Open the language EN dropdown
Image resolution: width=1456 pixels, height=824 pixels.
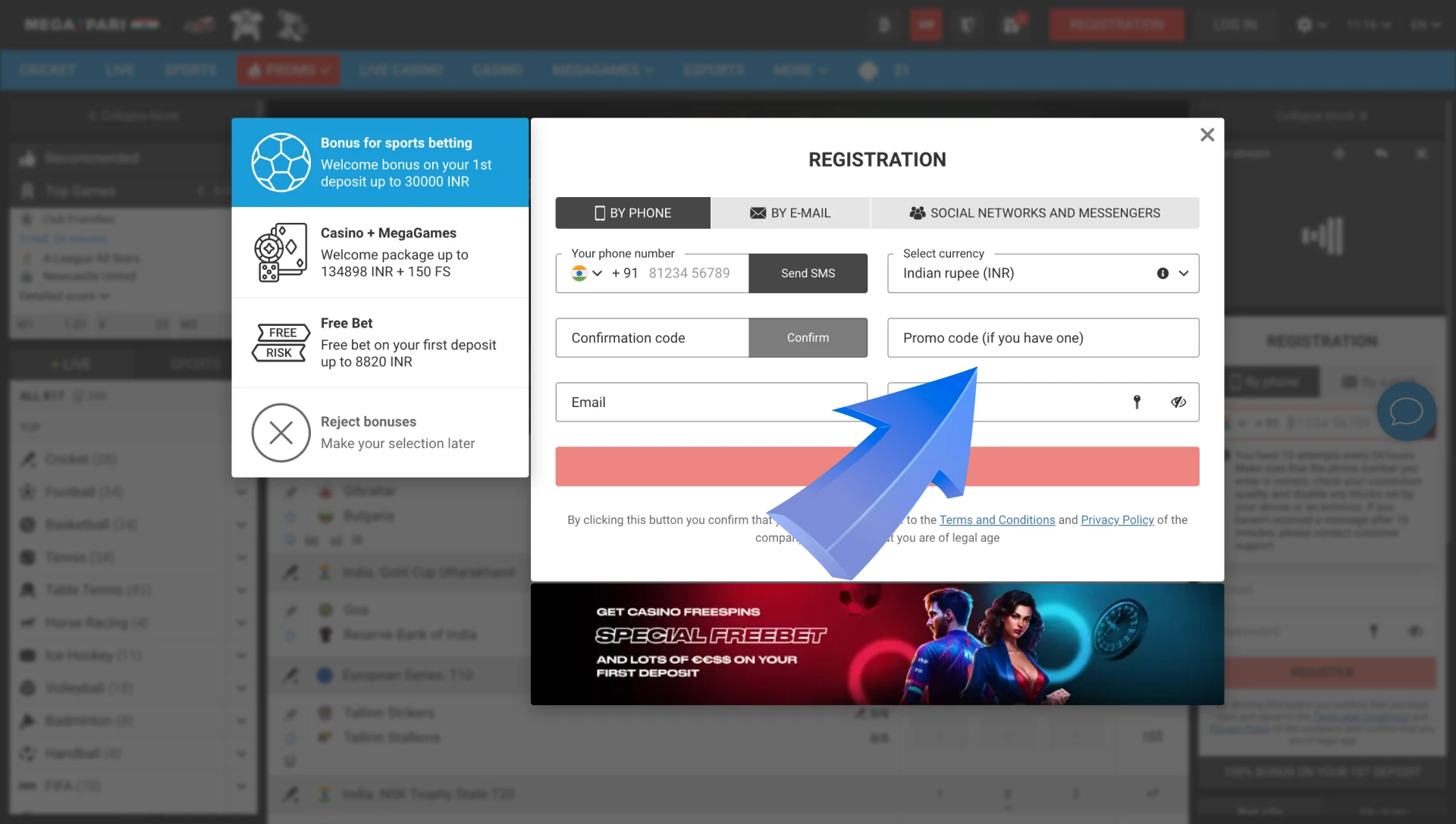tap(1425, 25)
